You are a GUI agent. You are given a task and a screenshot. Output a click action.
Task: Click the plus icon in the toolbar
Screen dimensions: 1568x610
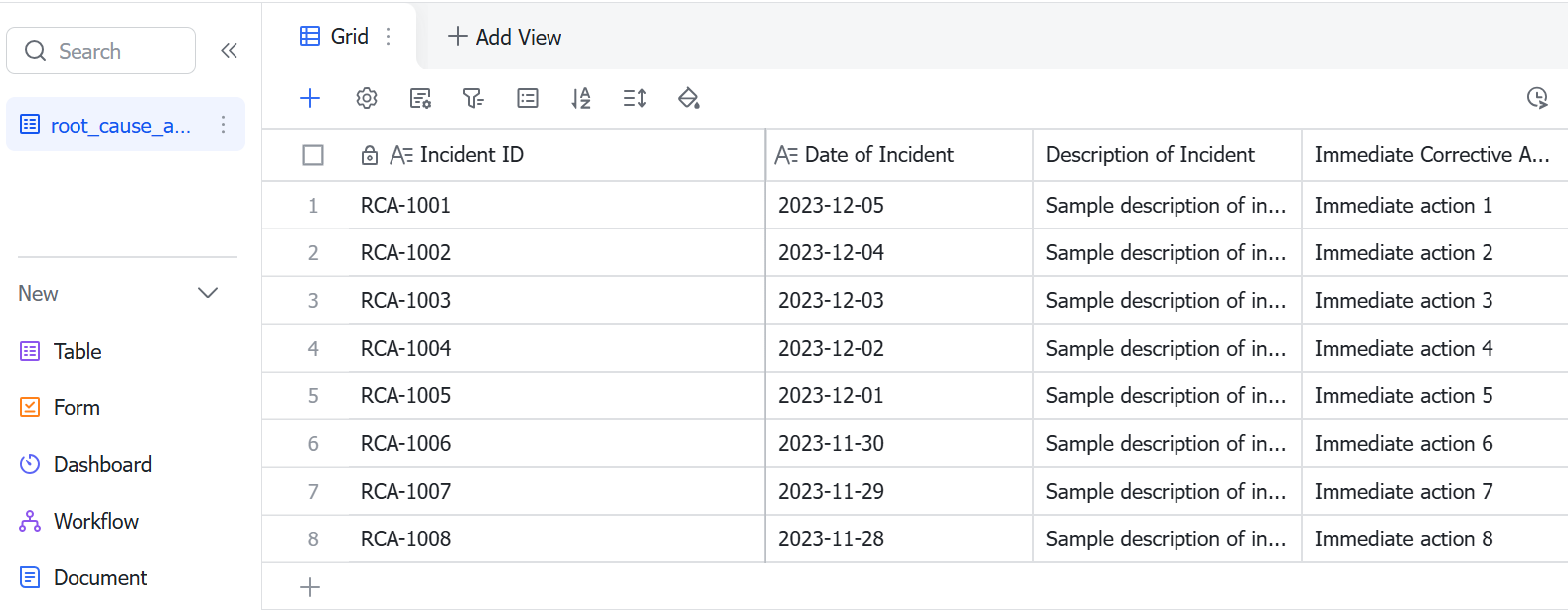310,98
